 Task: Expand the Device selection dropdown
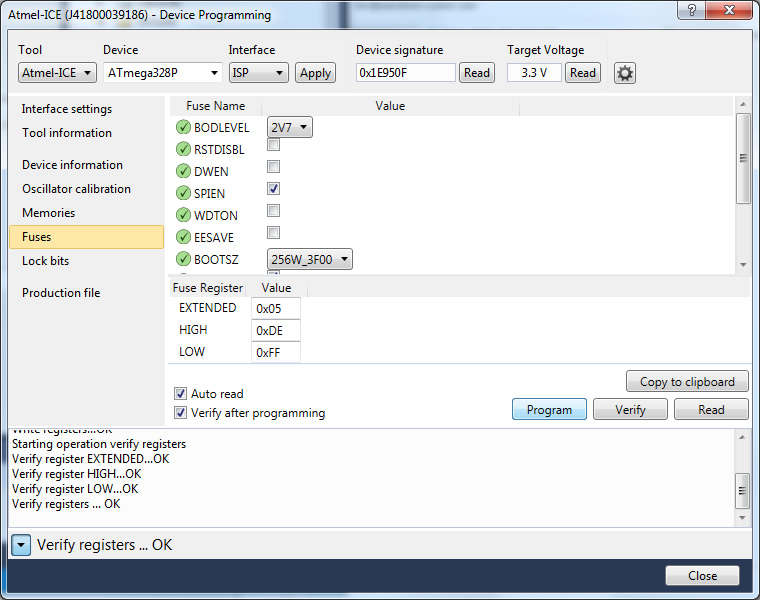(163, 73)
